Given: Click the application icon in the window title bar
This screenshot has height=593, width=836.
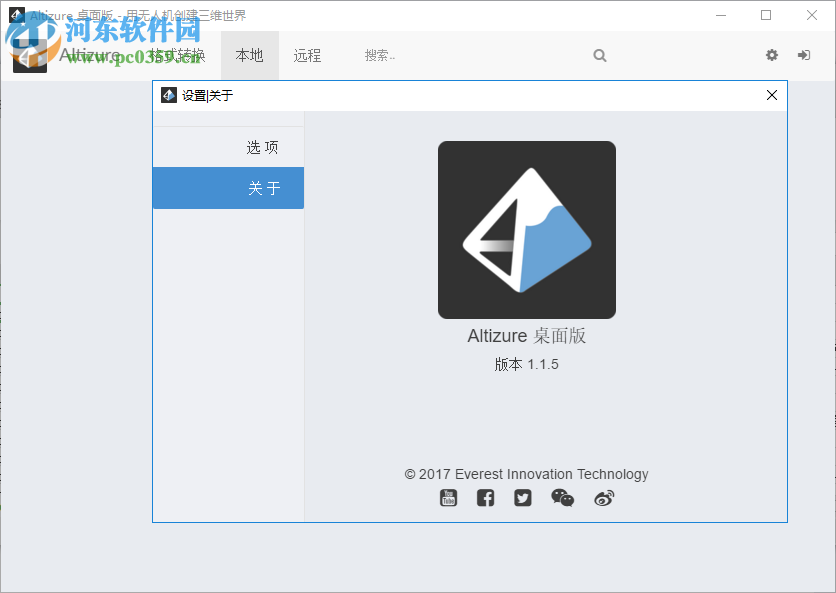Looking at the screenshot, I should tap(14, 15).
